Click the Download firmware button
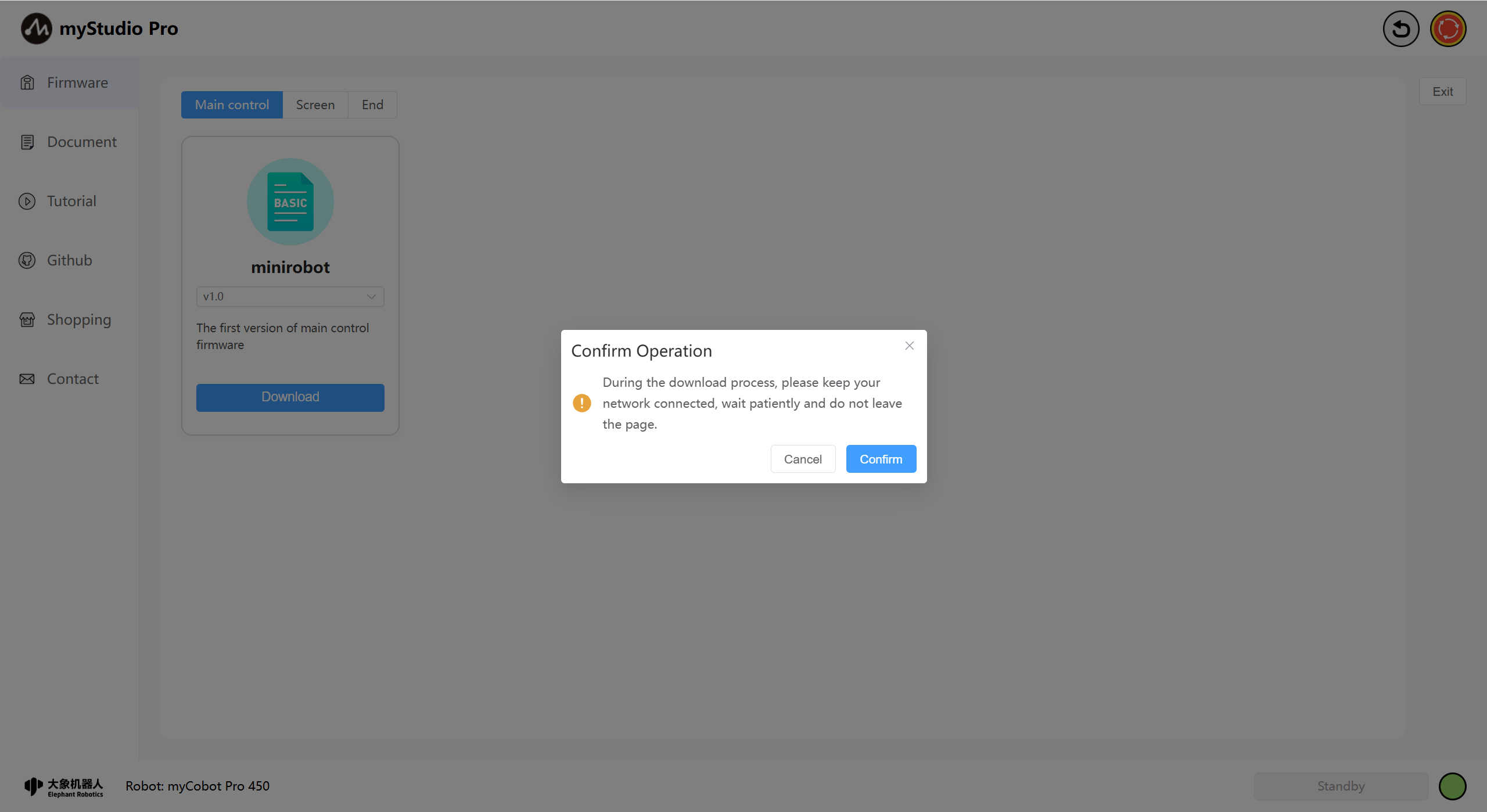1487x812 pixels. 290,397
